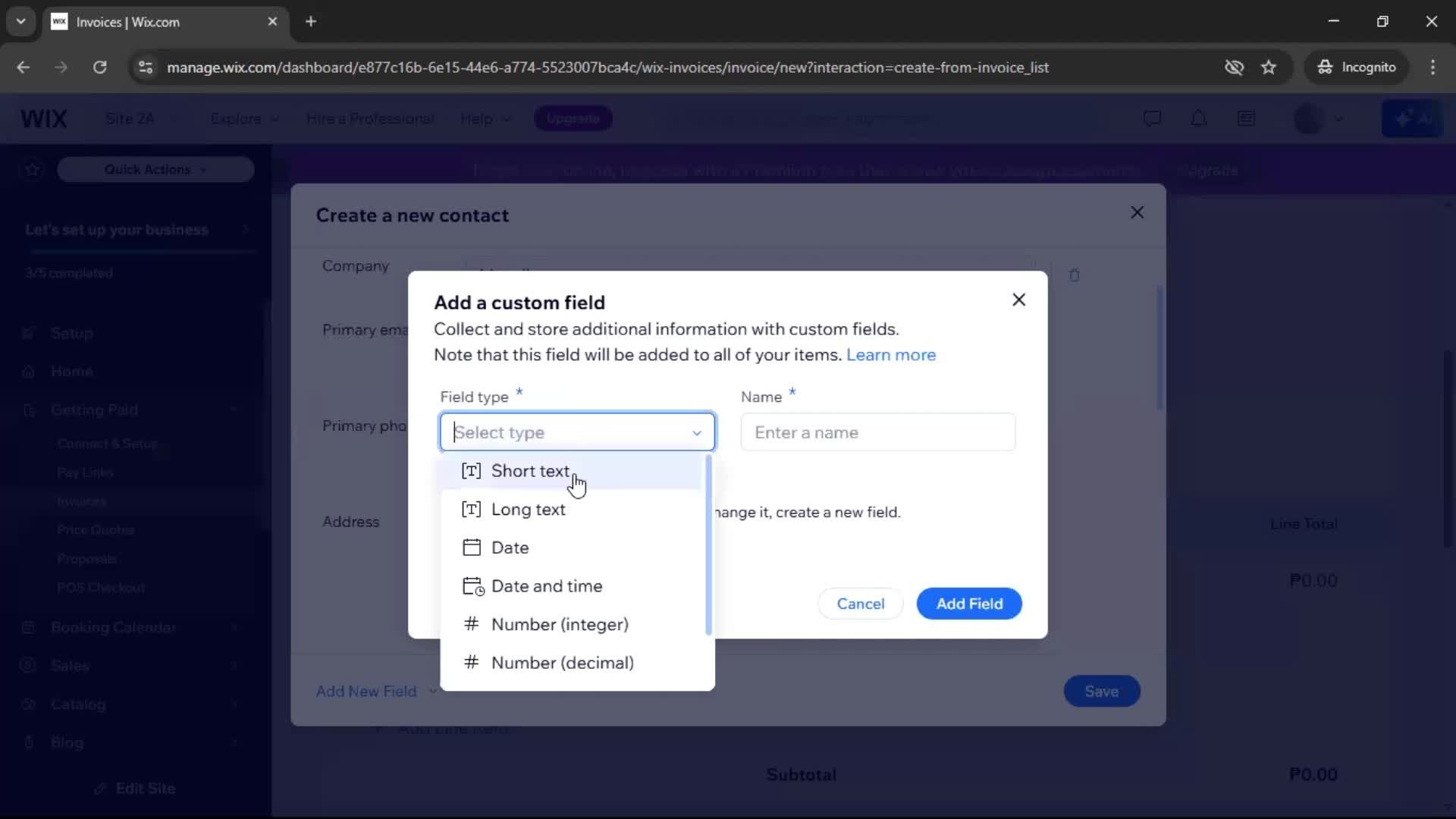This screenshot has width=1456, height=819.
Task: Choose Date from the type list
Action: click(572, 548)
